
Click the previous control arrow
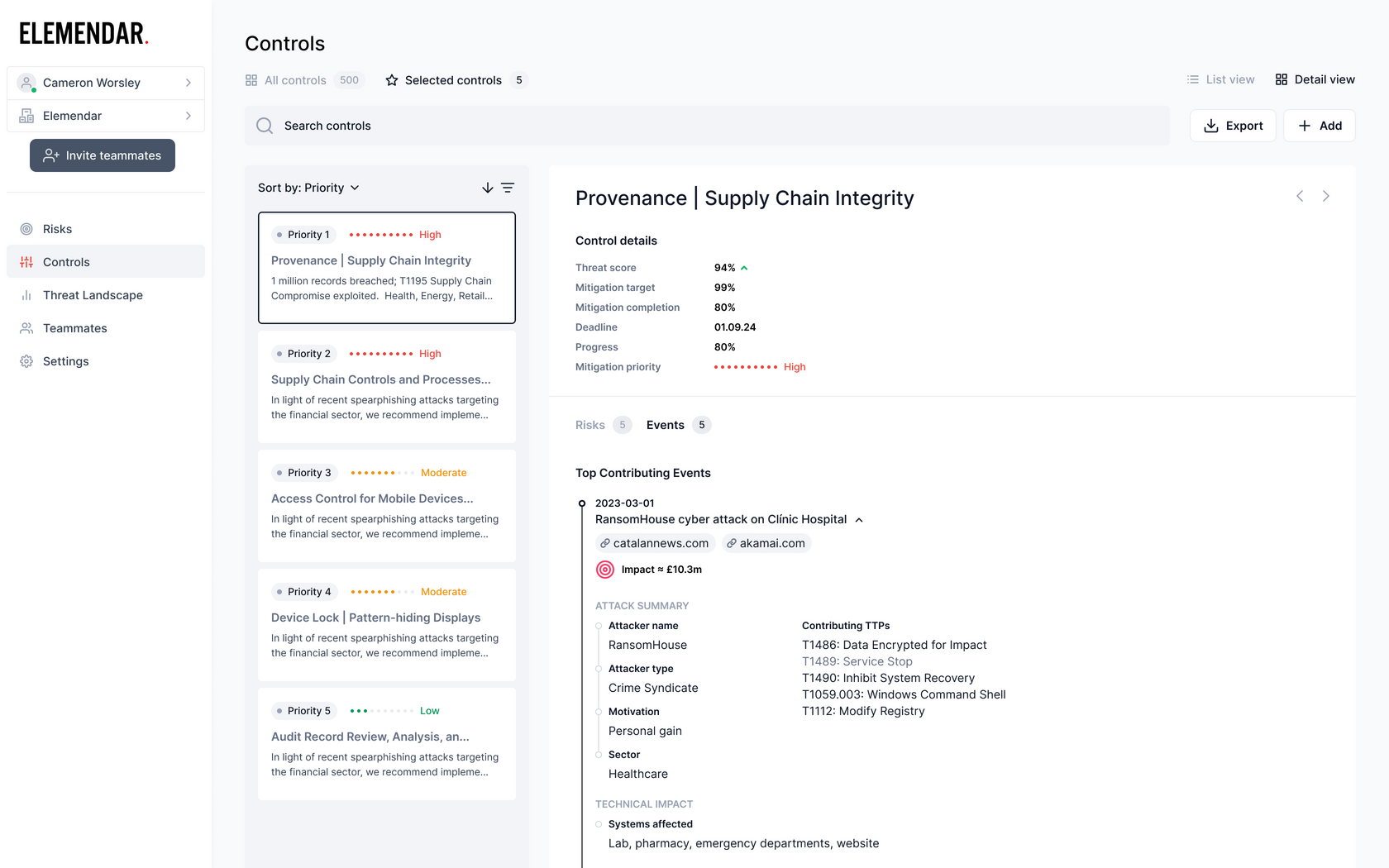coord(1300,196)
